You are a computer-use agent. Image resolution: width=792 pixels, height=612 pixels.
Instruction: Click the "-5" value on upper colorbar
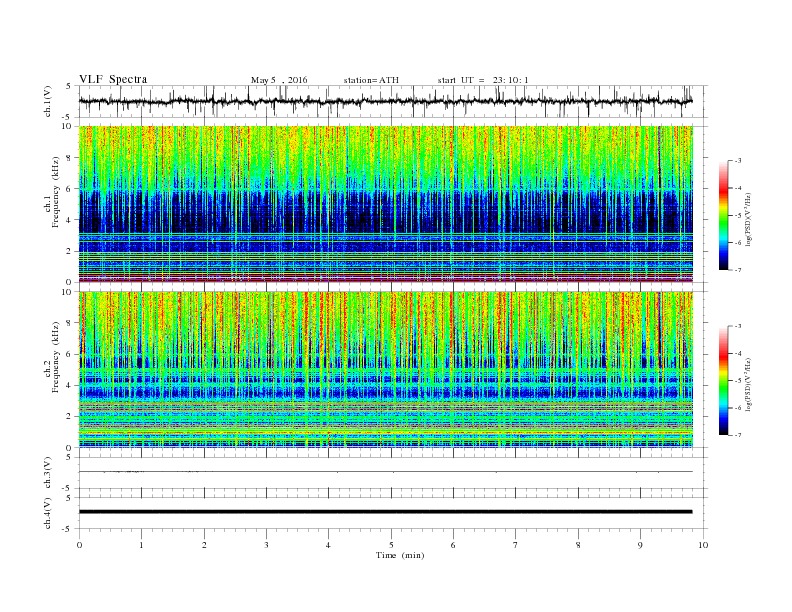(738, 216)
